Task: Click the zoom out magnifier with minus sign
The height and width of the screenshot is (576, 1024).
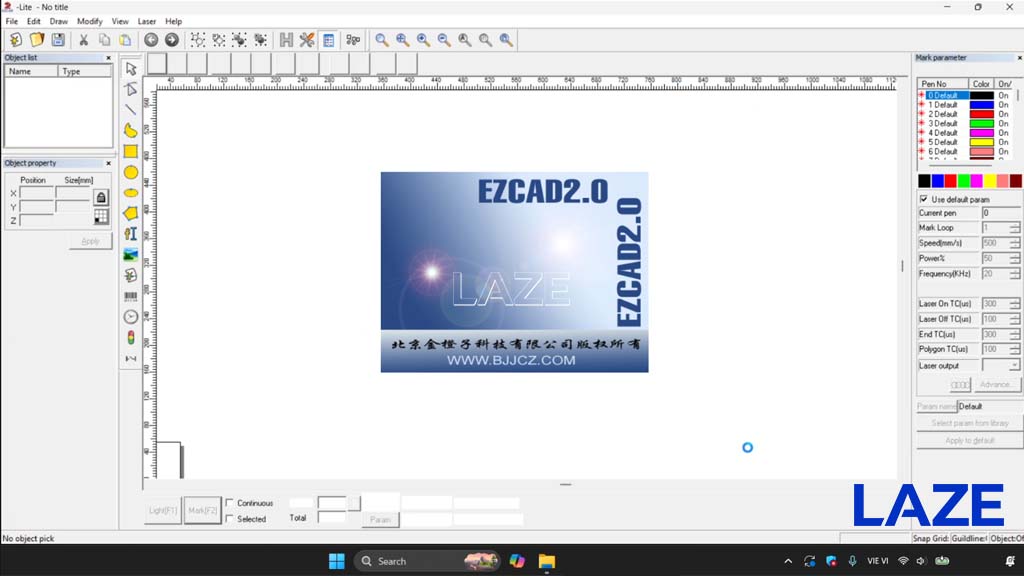Action: (444, 40)
